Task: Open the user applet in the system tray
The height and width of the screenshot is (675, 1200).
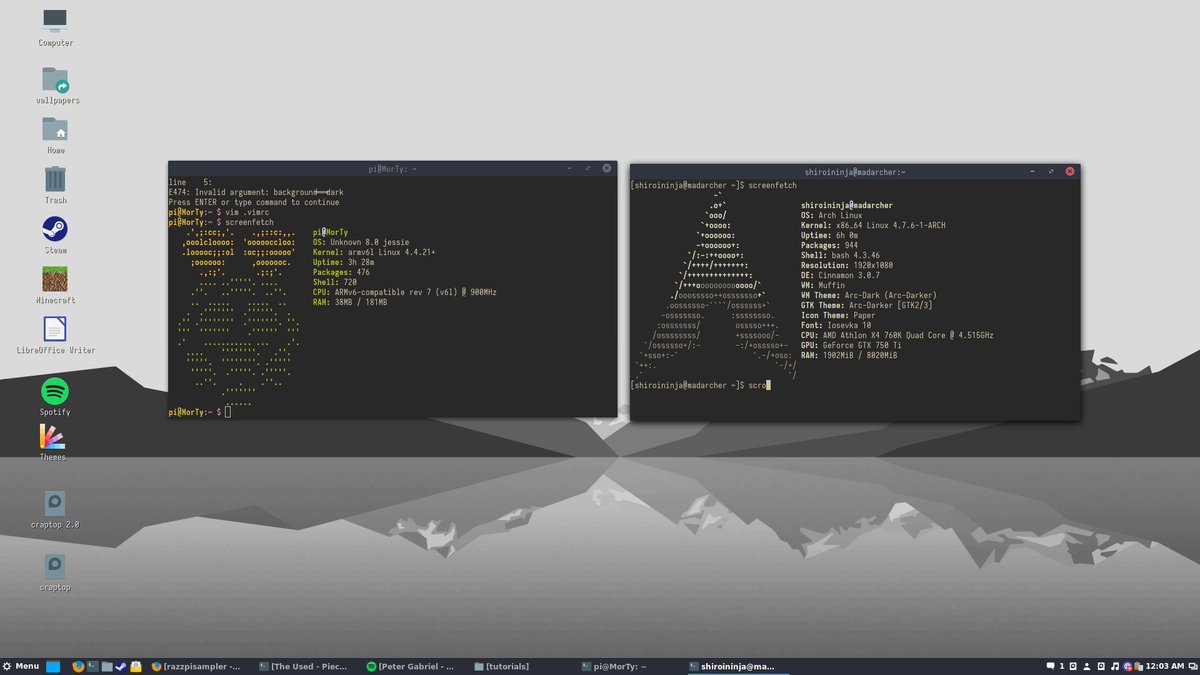Action: click(x=1085, y=666)
